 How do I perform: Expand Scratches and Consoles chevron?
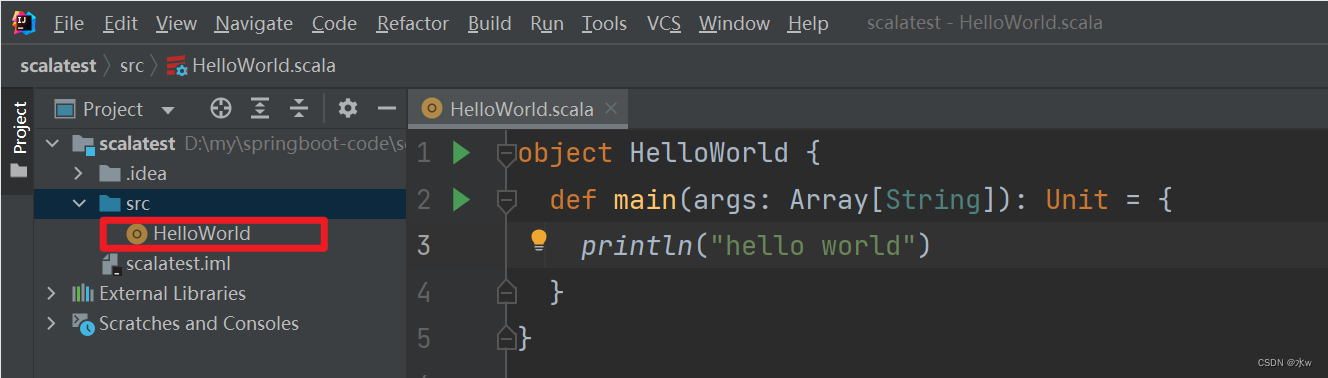coord(52,323)
